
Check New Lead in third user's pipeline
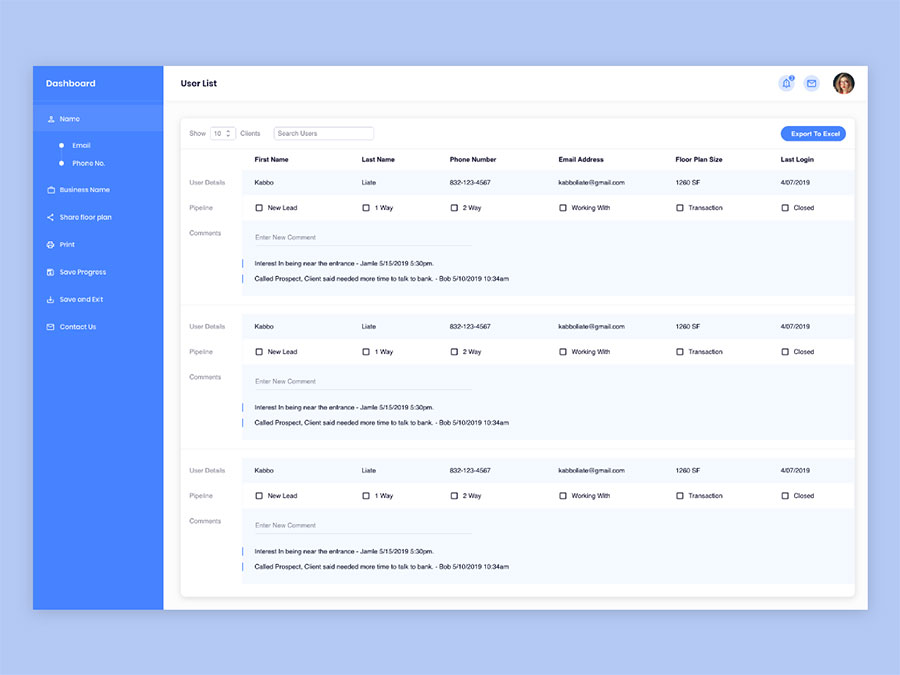point(259,496)
